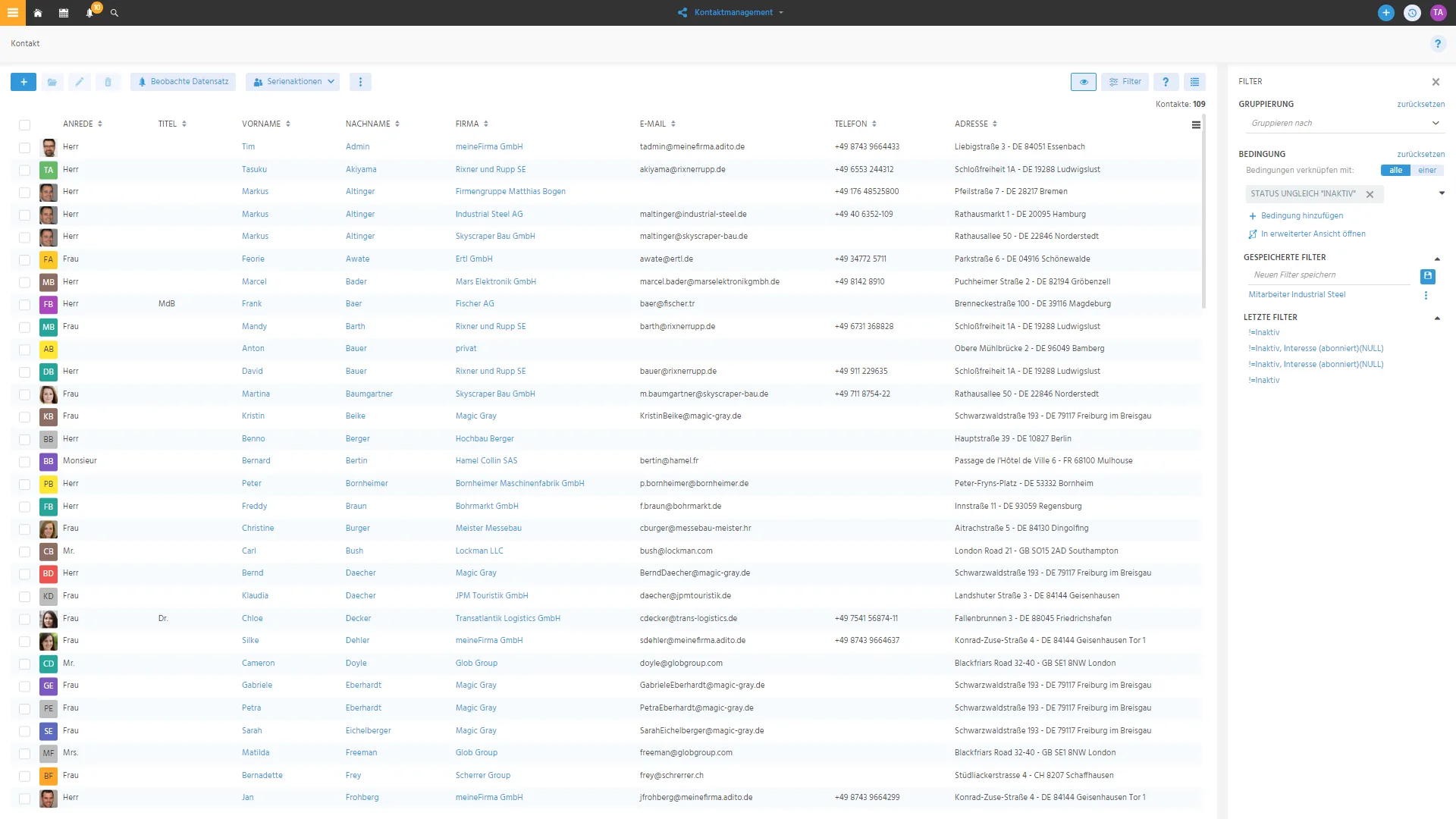
Task: Click the Beobachte Datensatz button
Action: 184,82
